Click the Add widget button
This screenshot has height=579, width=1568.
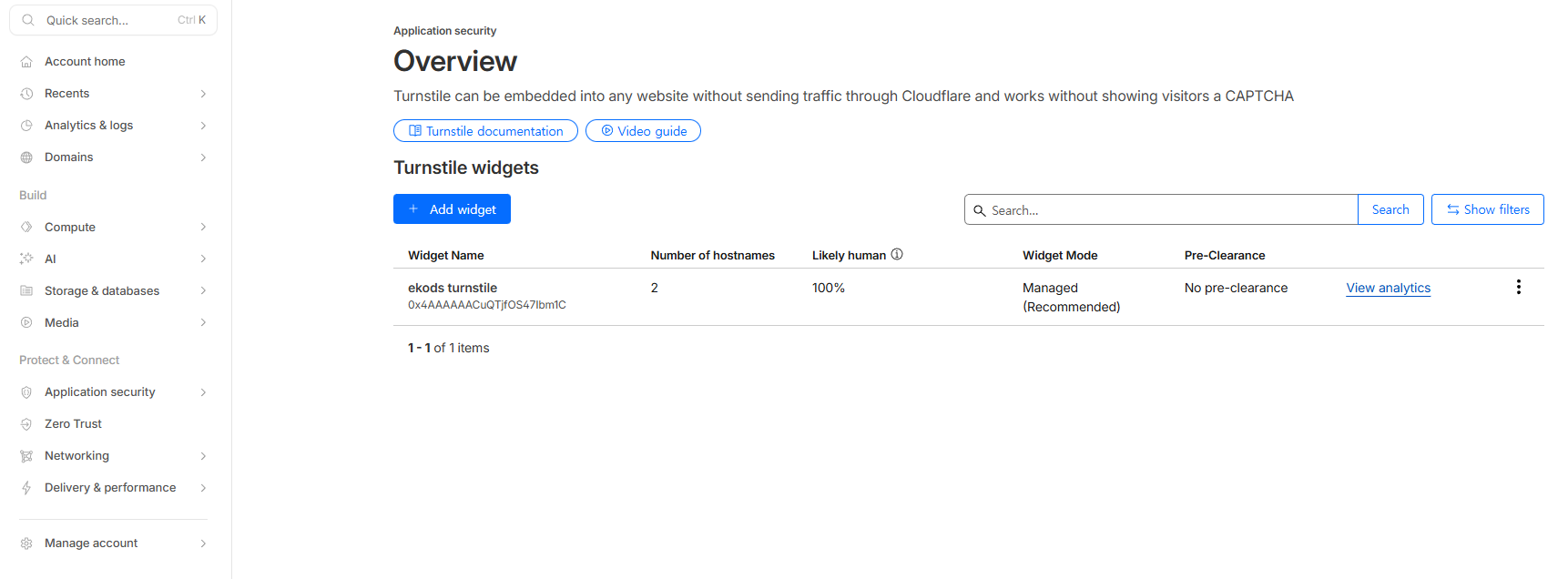tap(452, 209)
